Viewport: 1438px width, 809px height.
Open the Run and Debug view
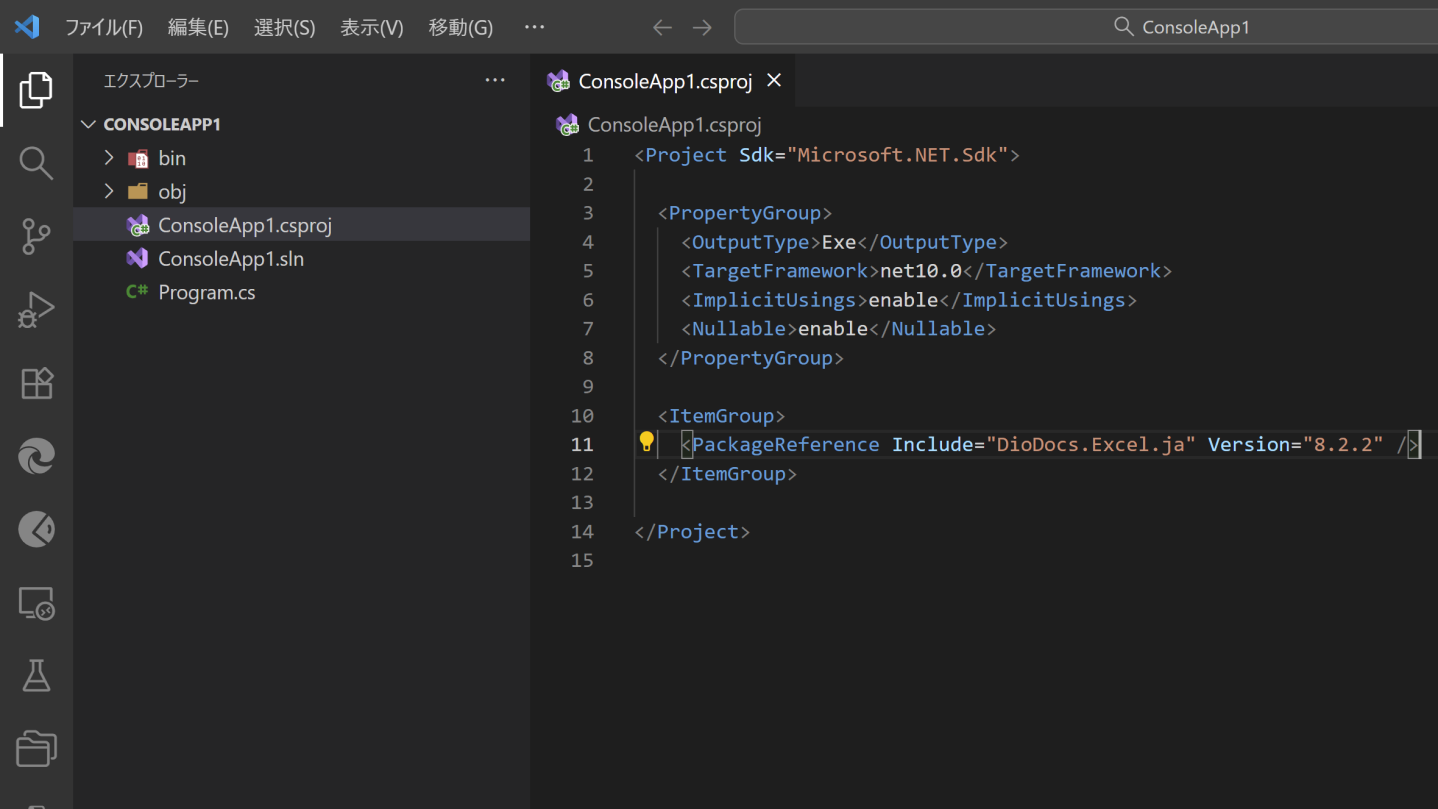(36, 310)
